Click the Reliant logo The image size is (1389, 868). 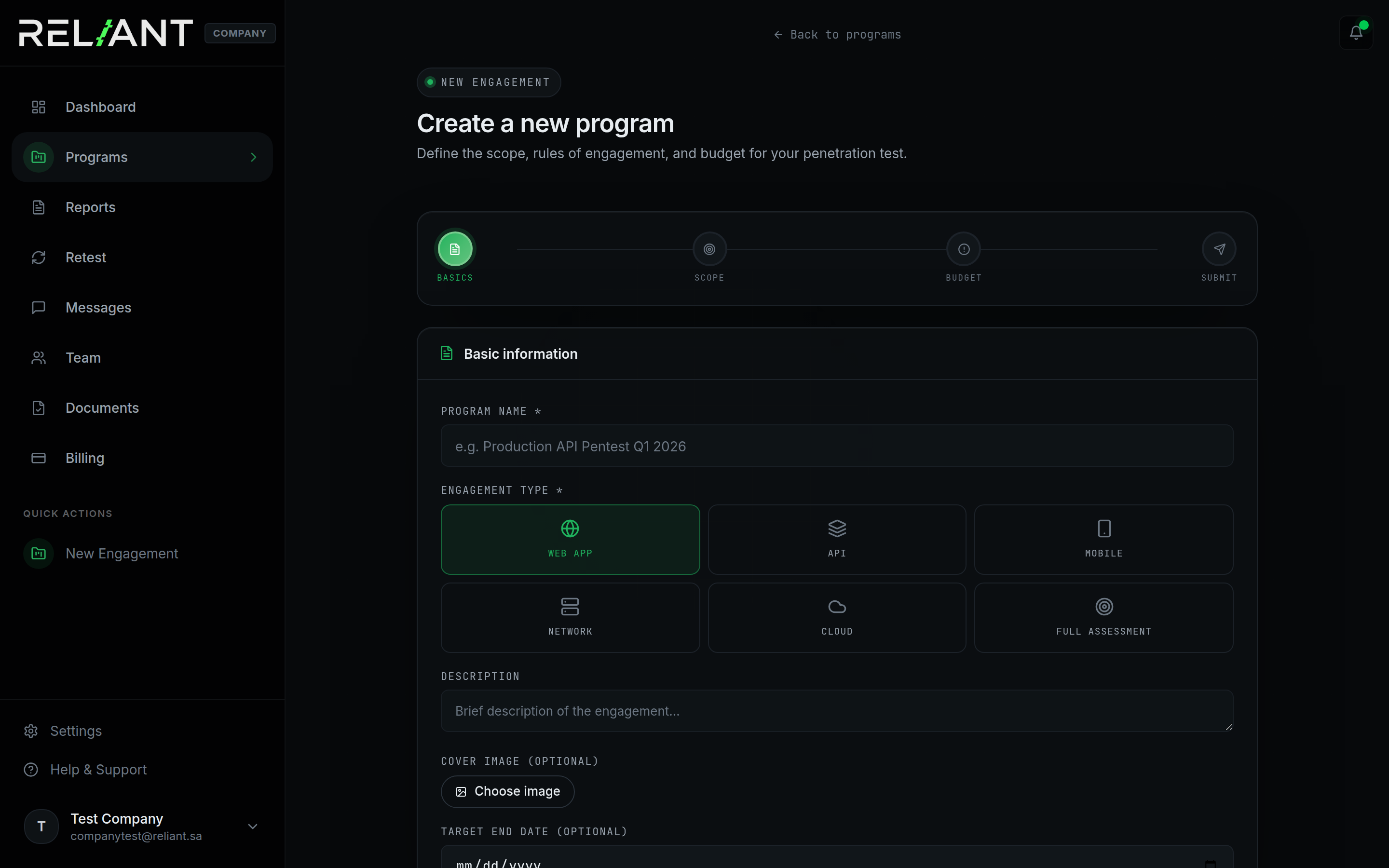pyautogui.click(x=106, y=33)
